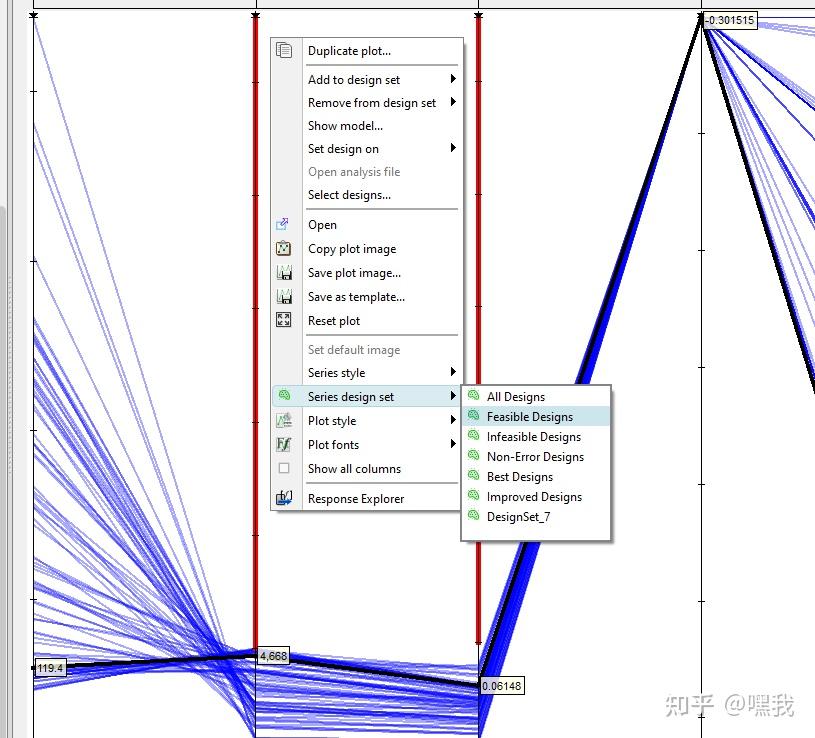Click the Infeasible Designs set icon

[x=473, y=436]
